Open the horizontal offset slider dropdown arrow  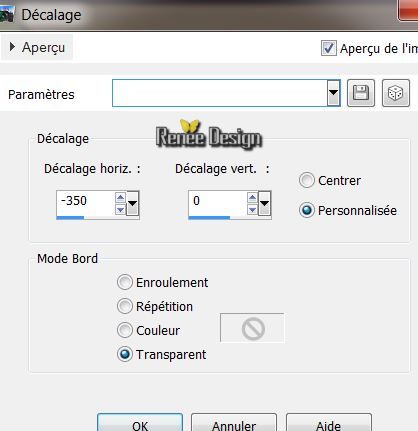(x=132, y=203)
